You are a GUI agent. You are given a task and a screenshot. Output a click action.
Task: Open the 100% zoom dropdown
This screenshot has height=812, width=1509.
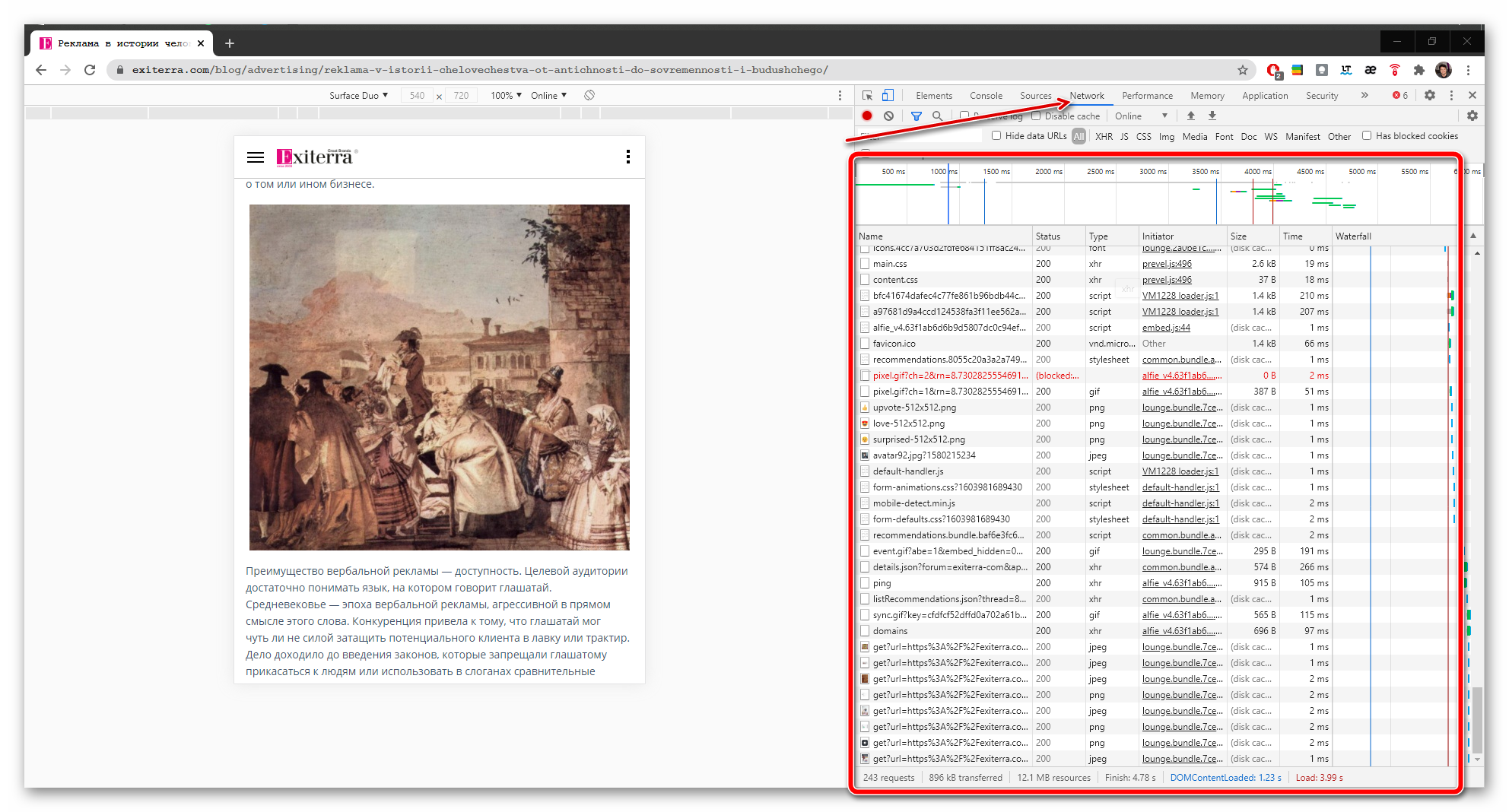pos(506,95)
